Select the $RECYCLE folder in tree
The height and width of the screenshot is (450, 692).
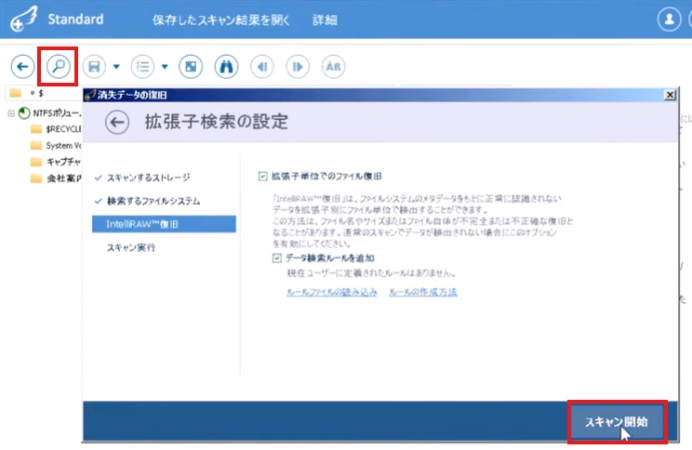tap(56, 129)
